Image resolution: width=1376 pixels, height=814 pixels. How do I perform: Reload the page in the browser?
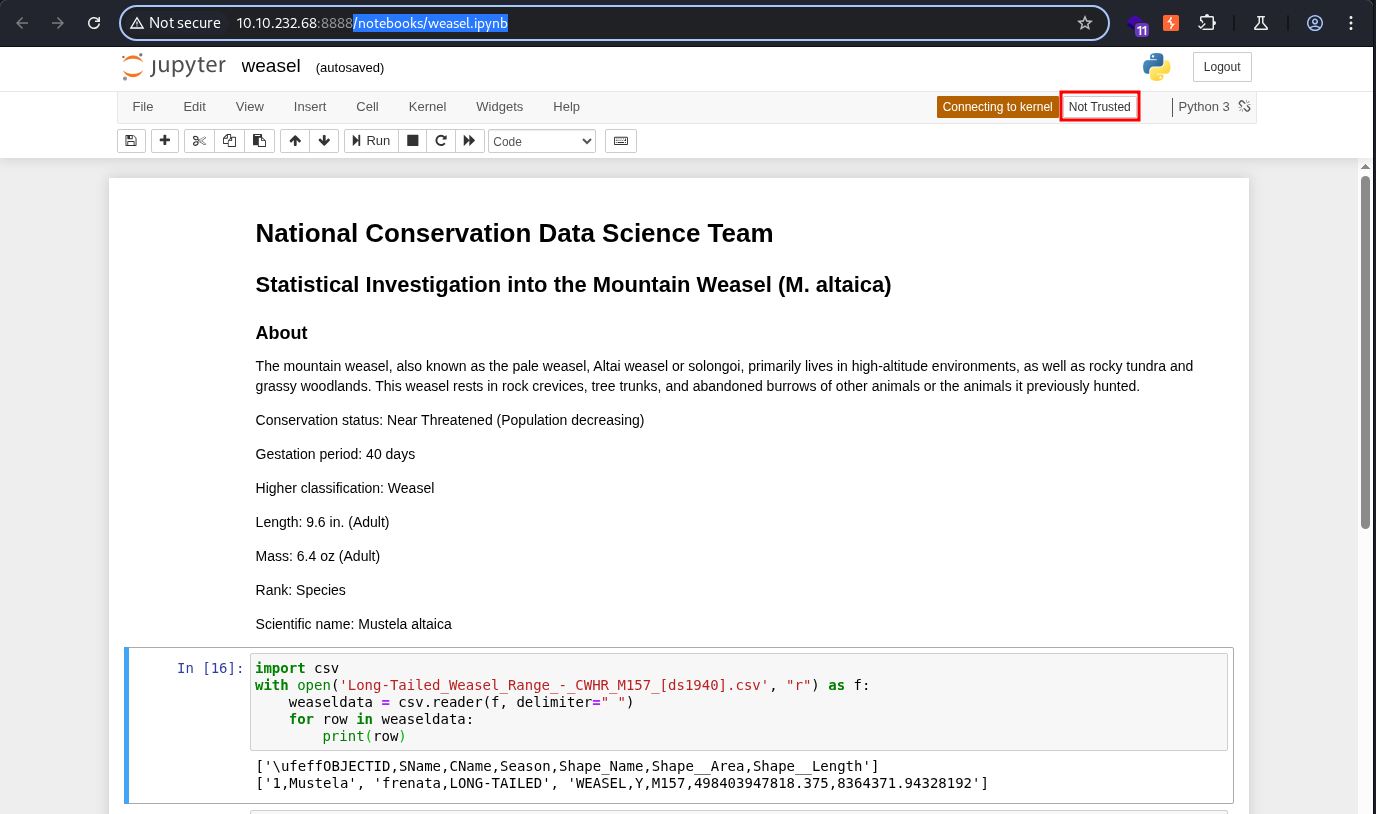[x=94, y=23]
